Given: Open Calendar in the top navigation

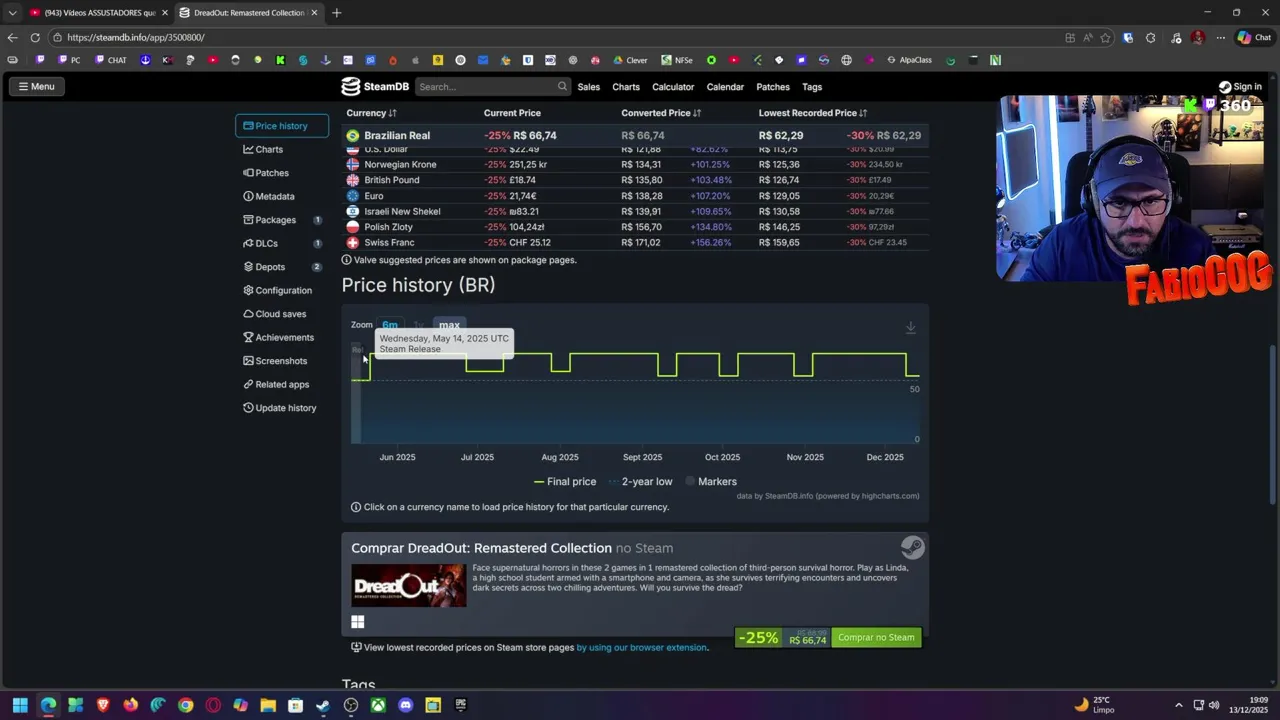Looking at the screenshot, I should [725, 87].
